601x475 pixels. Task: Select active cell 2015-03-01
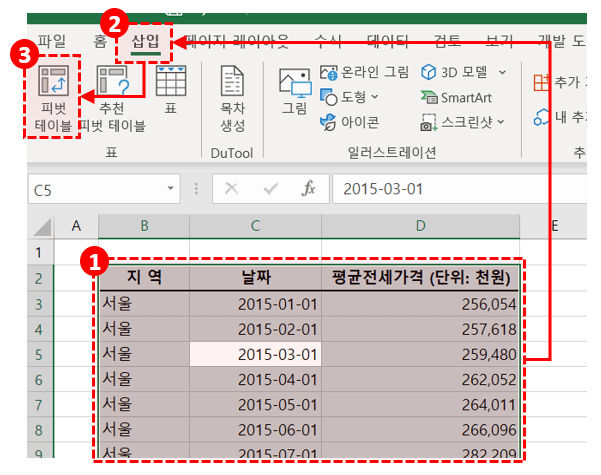point(255,354)
